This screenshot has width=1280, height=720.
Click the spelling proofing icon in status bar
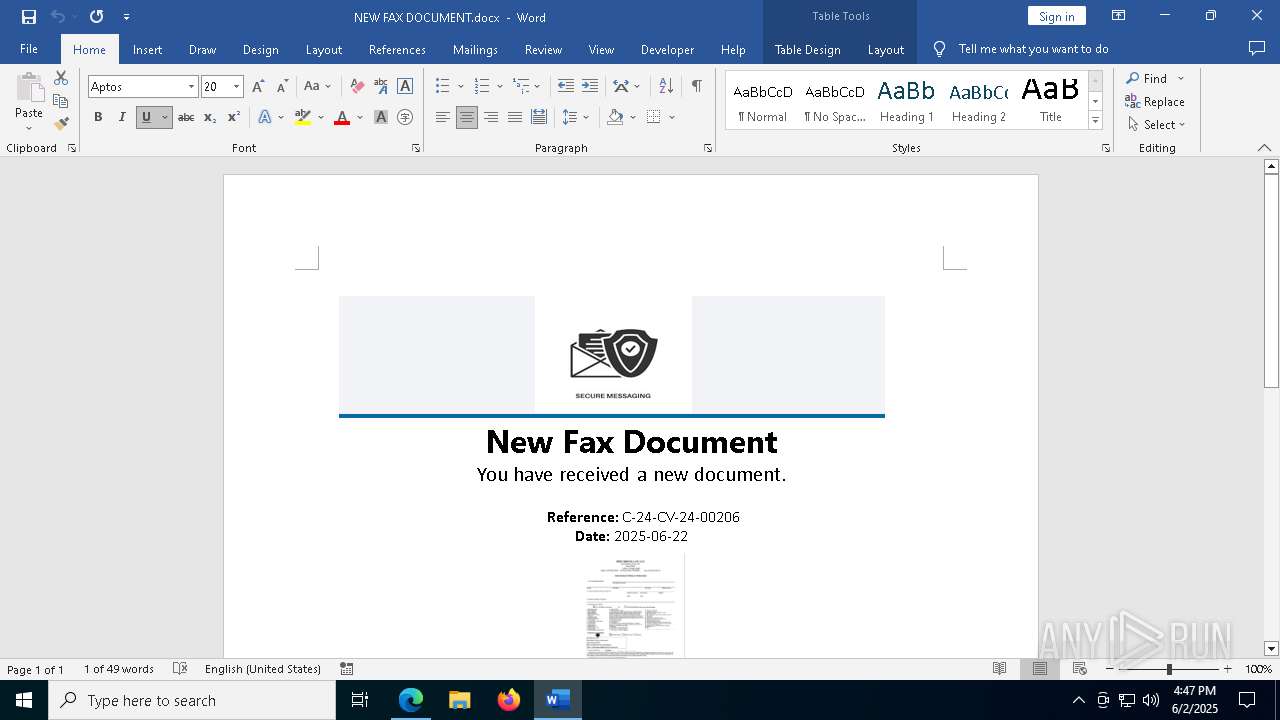tap(180, 669)
